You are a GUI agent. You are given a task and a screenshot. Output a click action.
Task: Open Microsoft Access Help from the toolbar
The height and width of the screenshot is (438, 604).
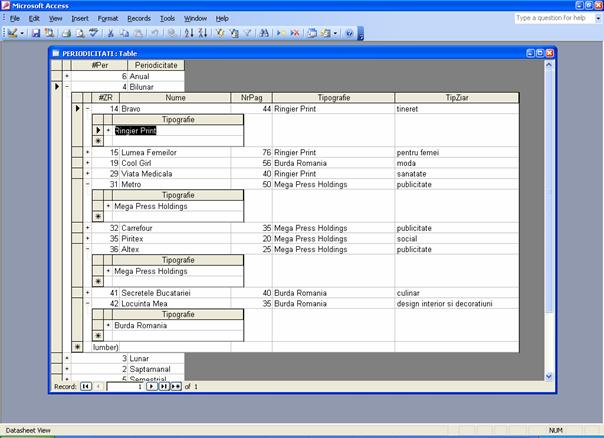pos(350,33)
